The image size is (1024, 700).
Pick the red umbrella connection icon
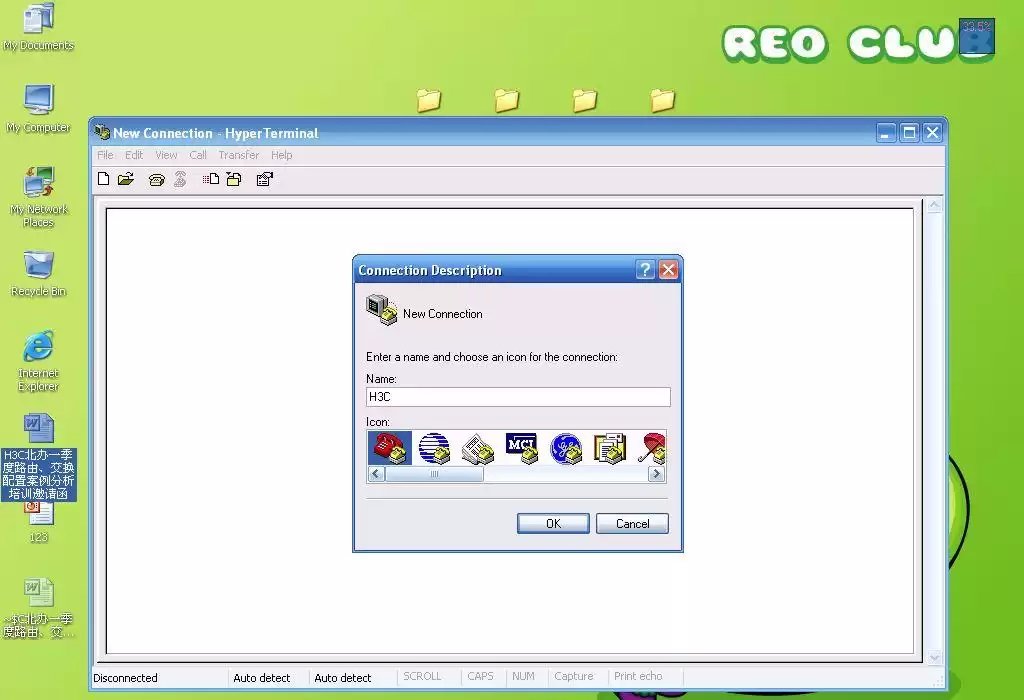tap(652, 448)
